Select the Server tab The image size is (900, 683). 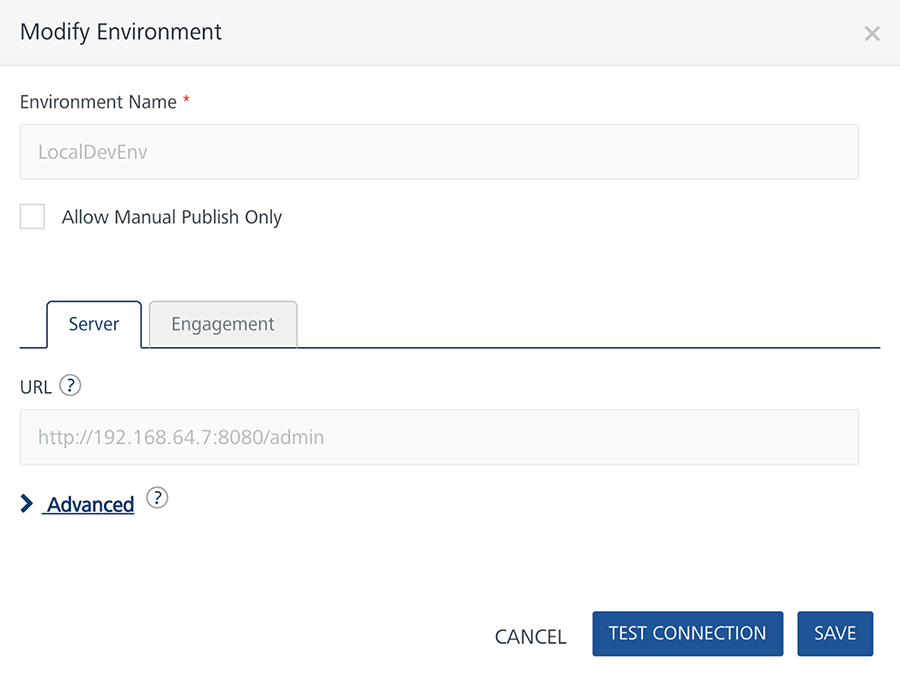click(94, 324)
